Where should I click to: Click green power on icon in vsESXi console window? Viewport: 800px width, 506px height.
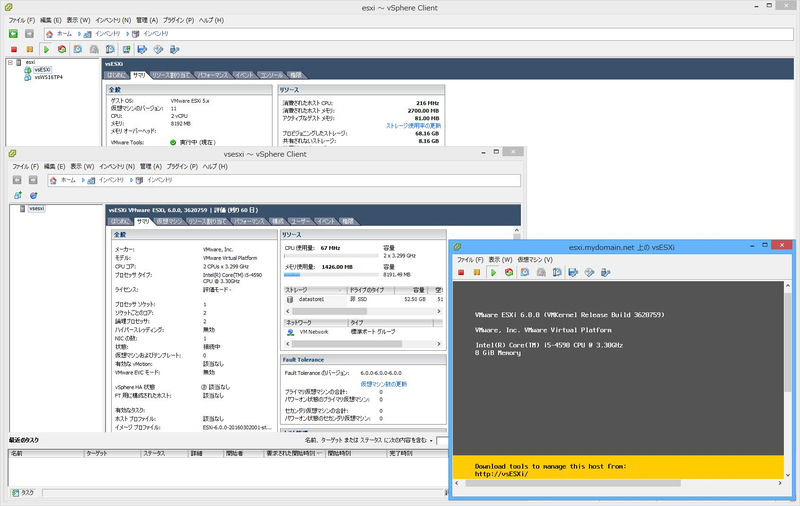point(493,272)
